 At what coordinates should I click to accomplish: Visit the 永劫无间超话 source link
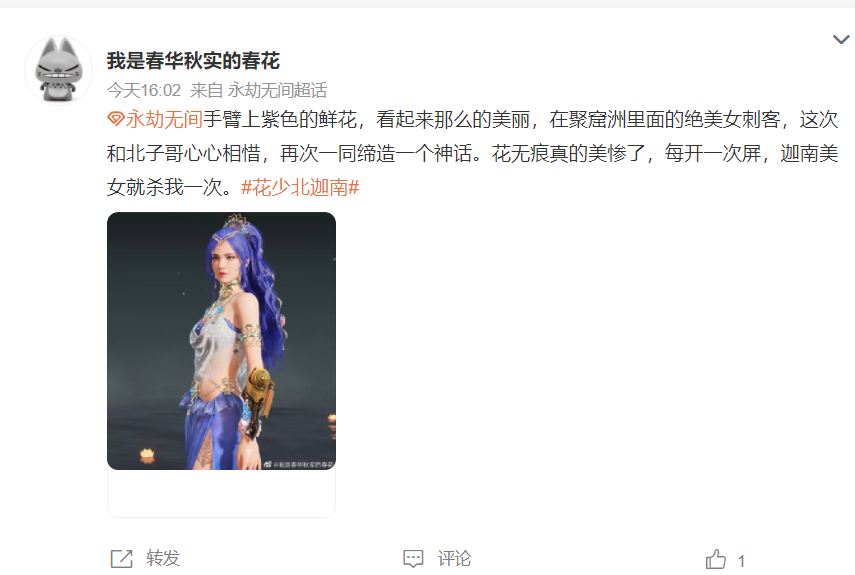coord(278,90)
